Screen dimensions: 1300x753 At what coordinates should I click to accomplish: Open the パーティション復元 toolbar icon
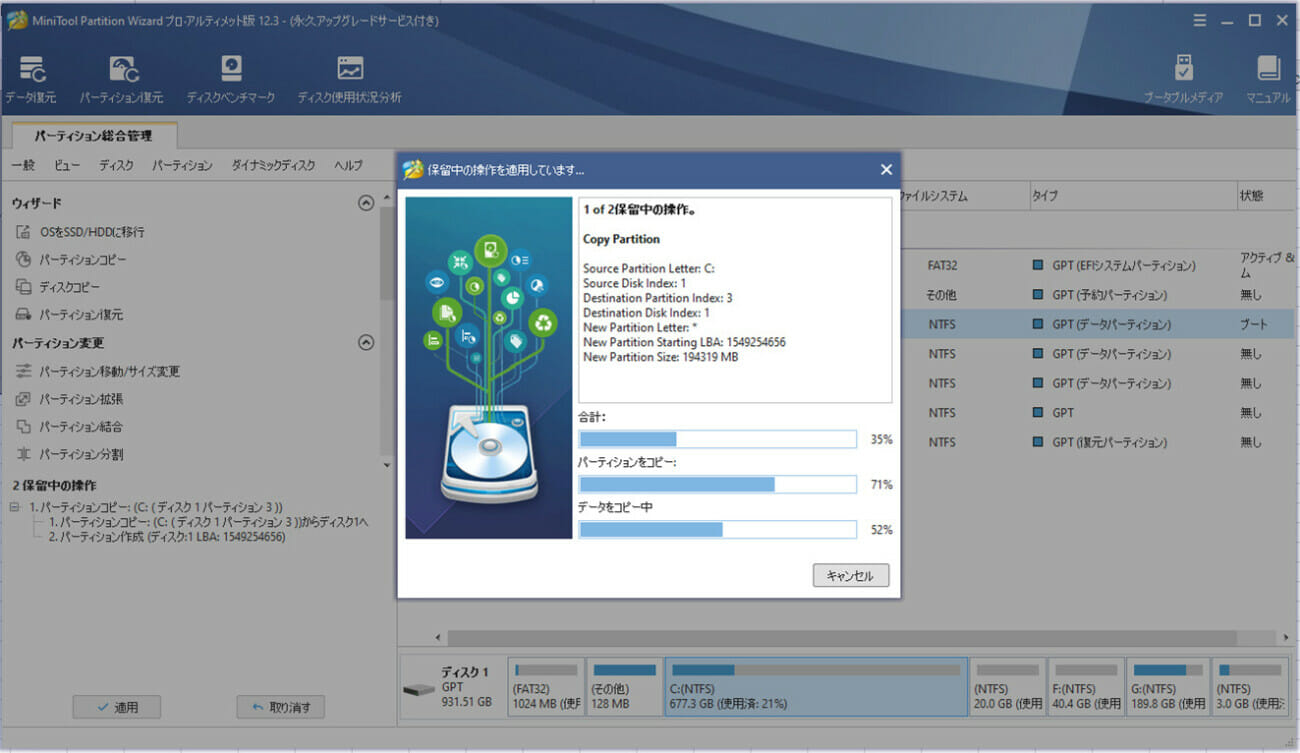coord(121,80)
